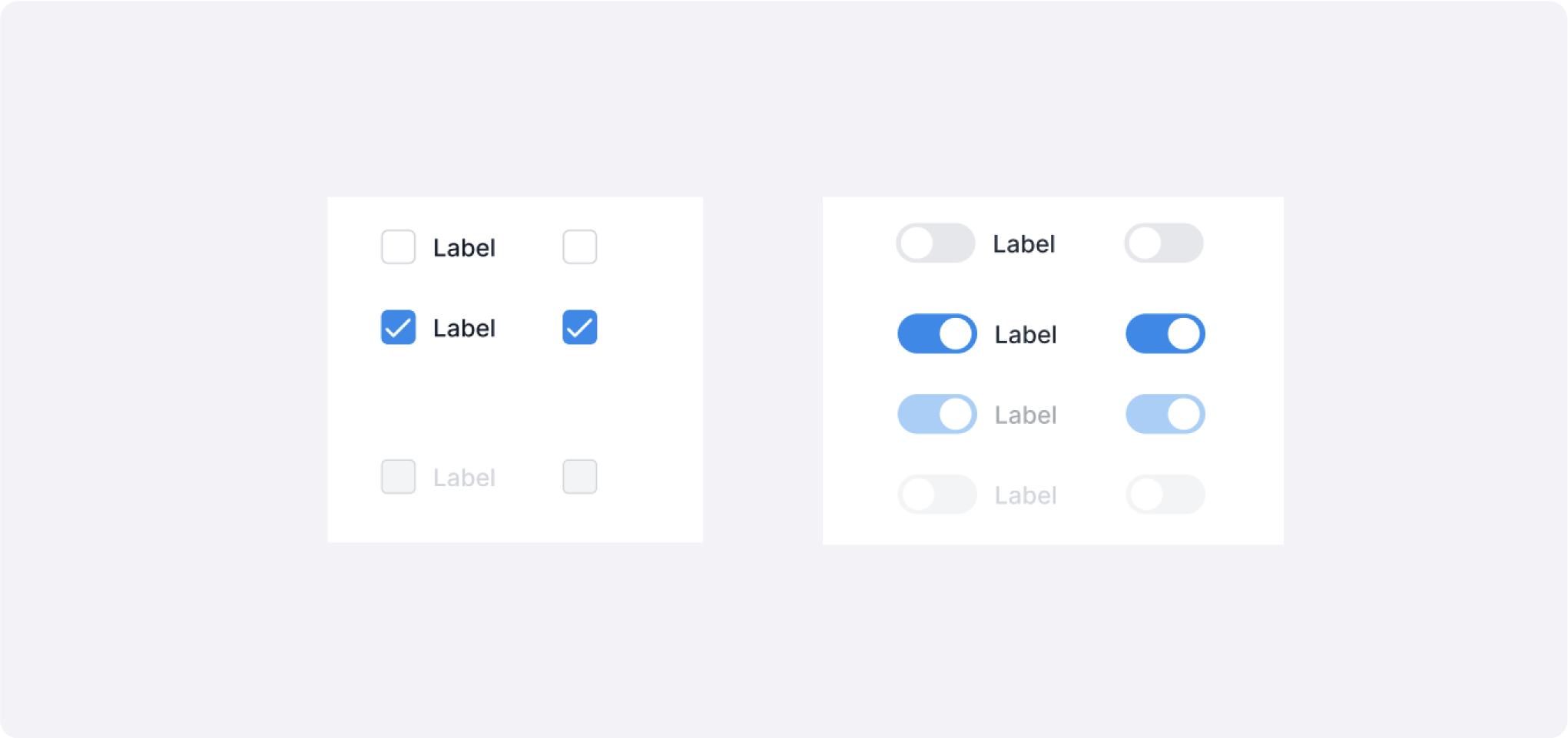The height and width of the screenshot is (738, 1568).
Task: Click Label text beside the checked checkbox
Action: (464, 329)
